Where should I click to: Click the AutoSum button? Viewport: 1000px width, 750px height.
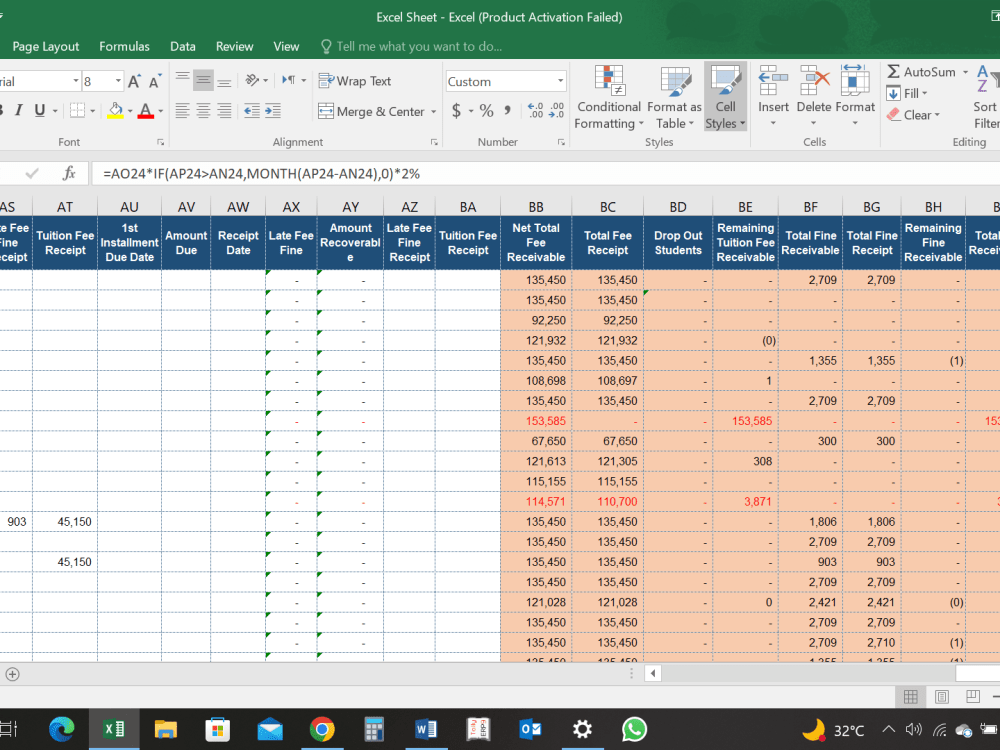[x=920, y=72]
